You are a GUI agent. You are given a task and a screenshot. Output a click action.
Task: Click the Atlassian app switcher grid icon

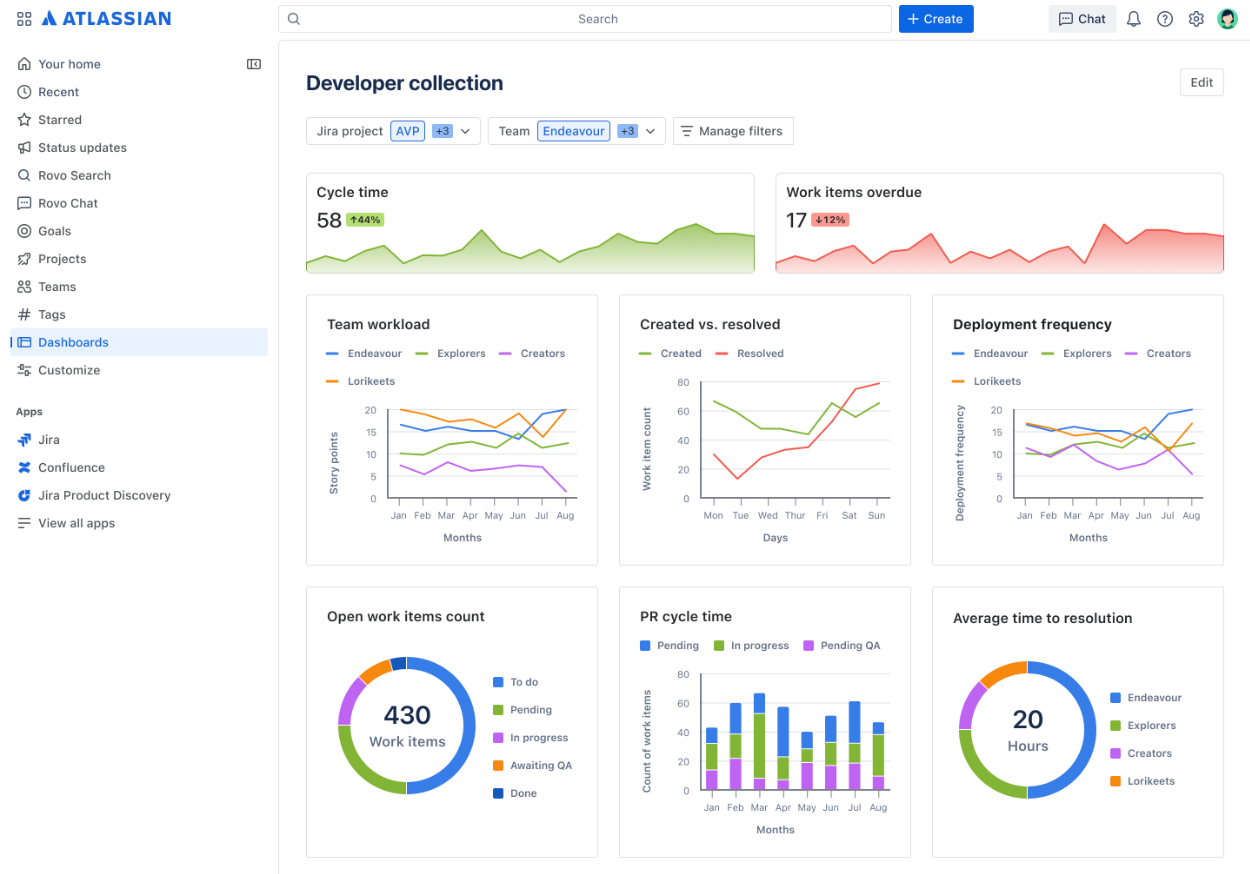tap(23, 18)
